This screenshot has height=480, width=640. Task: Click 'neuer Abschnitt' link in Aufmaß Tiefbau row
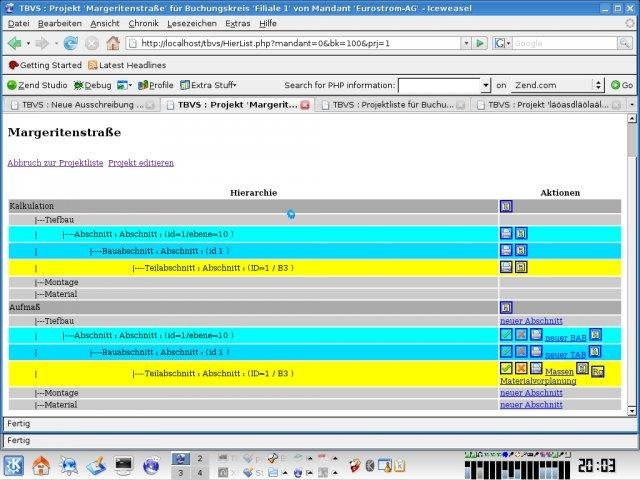pyautogui.click(x=531, y=321)
